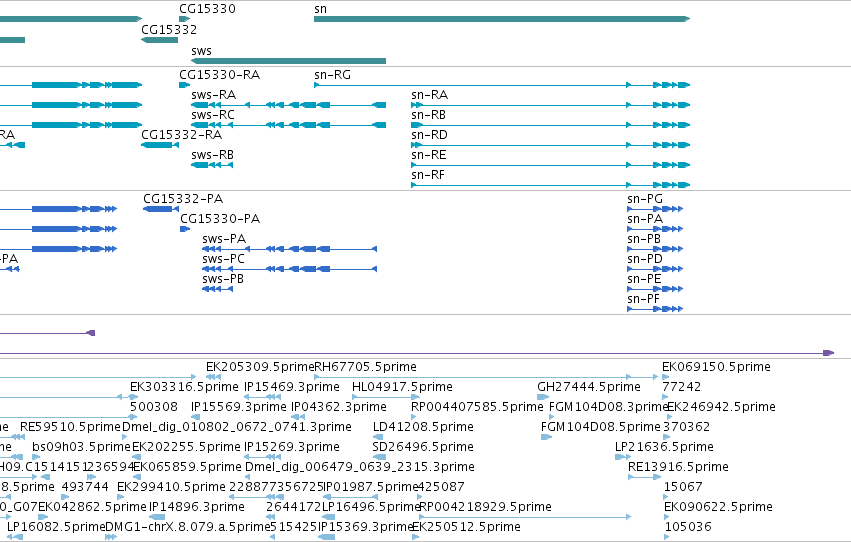Select the sn-PG protein label
The image size is (851, 542).
coord(645,199)
